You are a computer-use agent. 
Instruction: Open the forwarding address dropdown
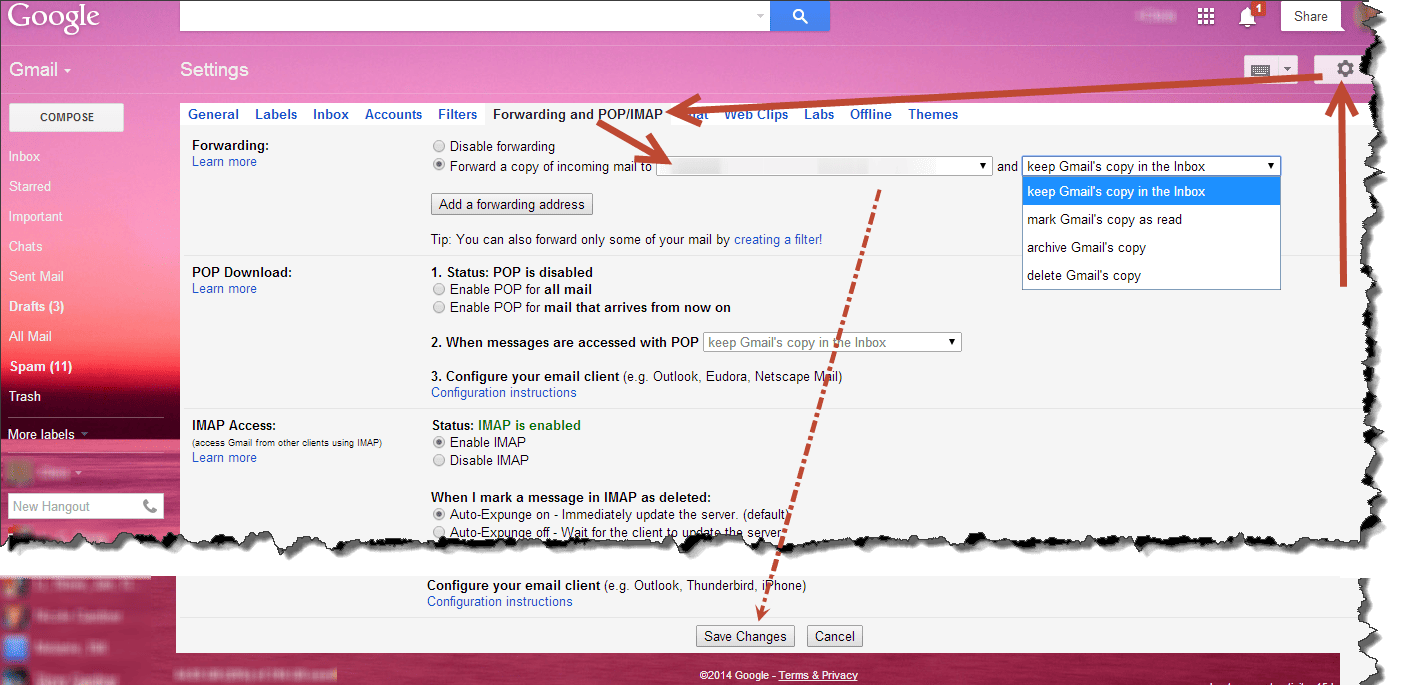(x=823, y=167)
